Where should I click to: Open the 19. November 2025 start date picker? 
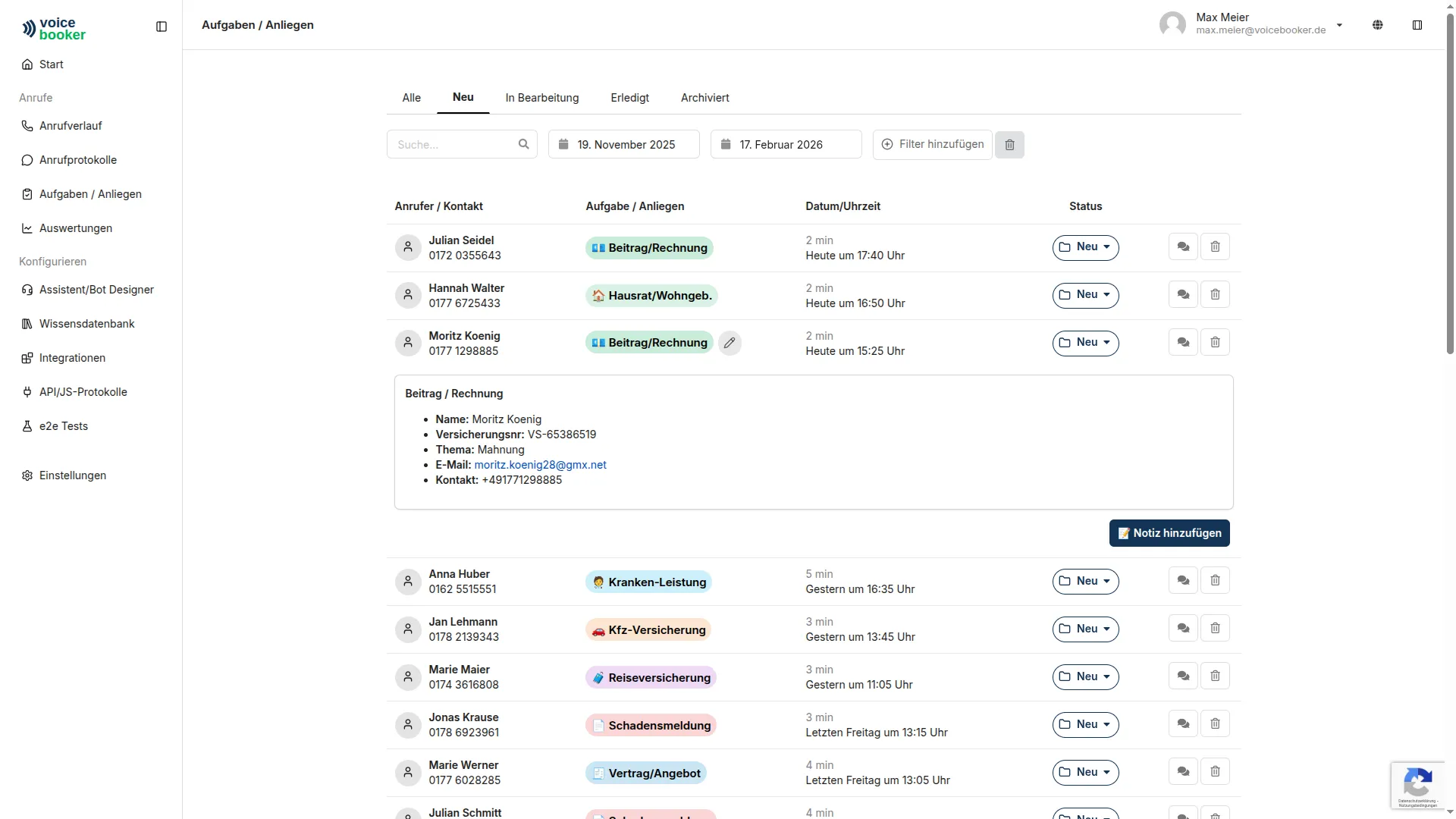623,144
